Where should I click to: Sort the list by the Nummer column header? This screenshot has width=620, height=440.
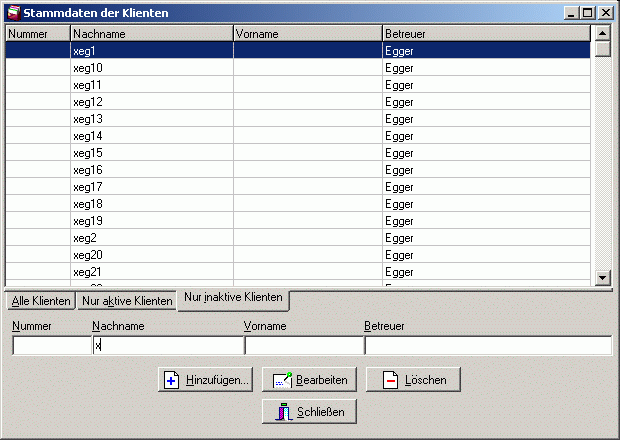point(38,34)
